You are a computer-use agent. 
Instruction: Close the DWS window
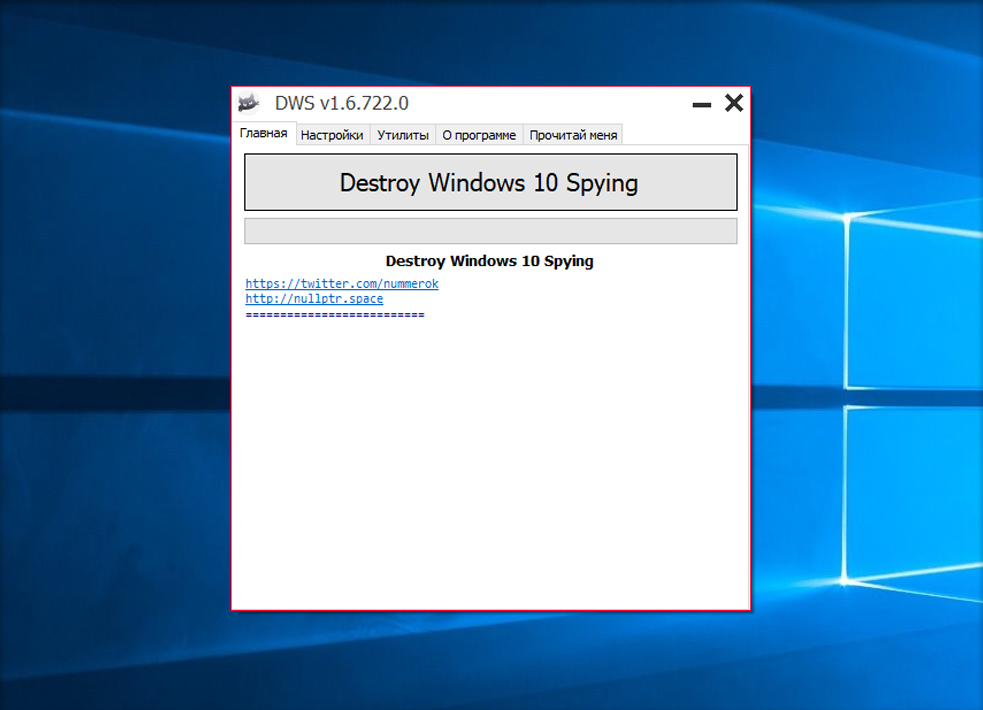(x=733, y=103)
